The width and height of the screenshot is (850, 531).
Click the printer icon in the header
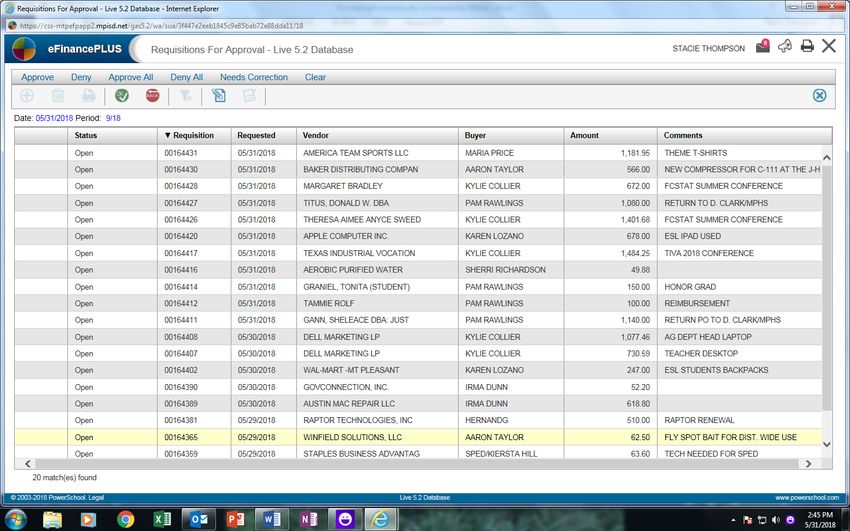pyautogui.click(x=807, y=46)
